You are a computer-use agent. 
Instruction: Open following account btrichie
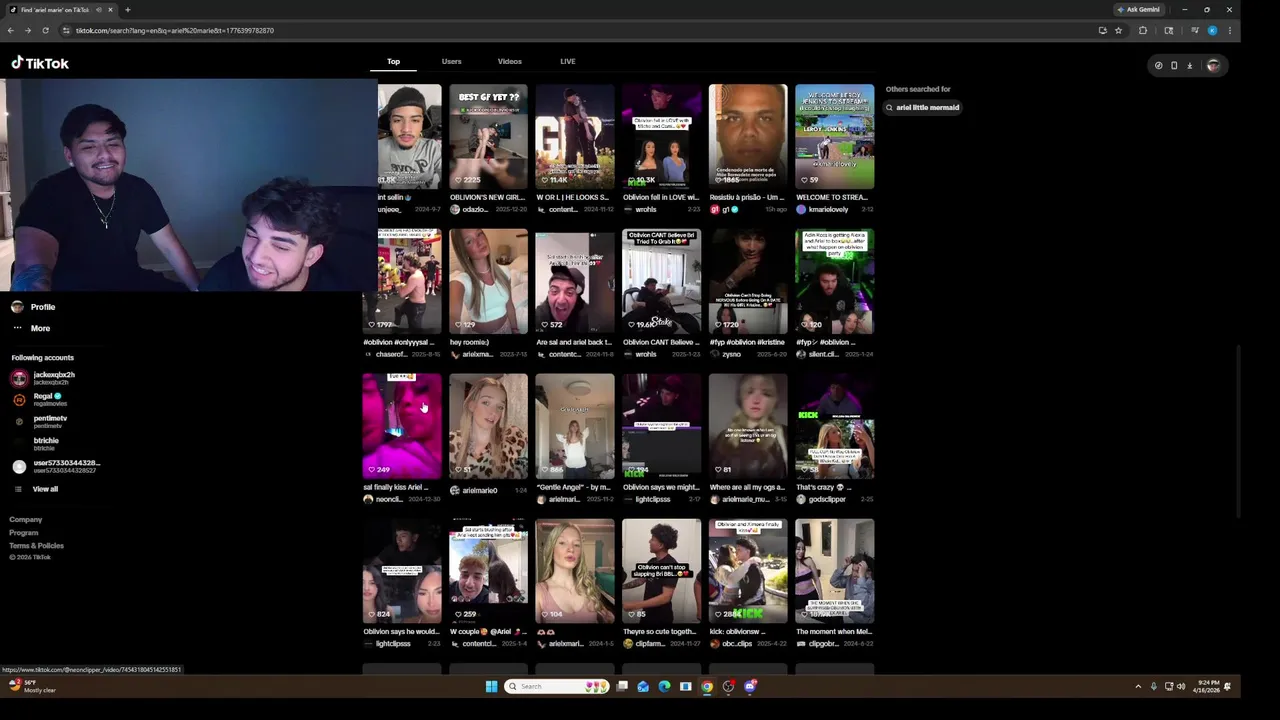tap(36, 443)
